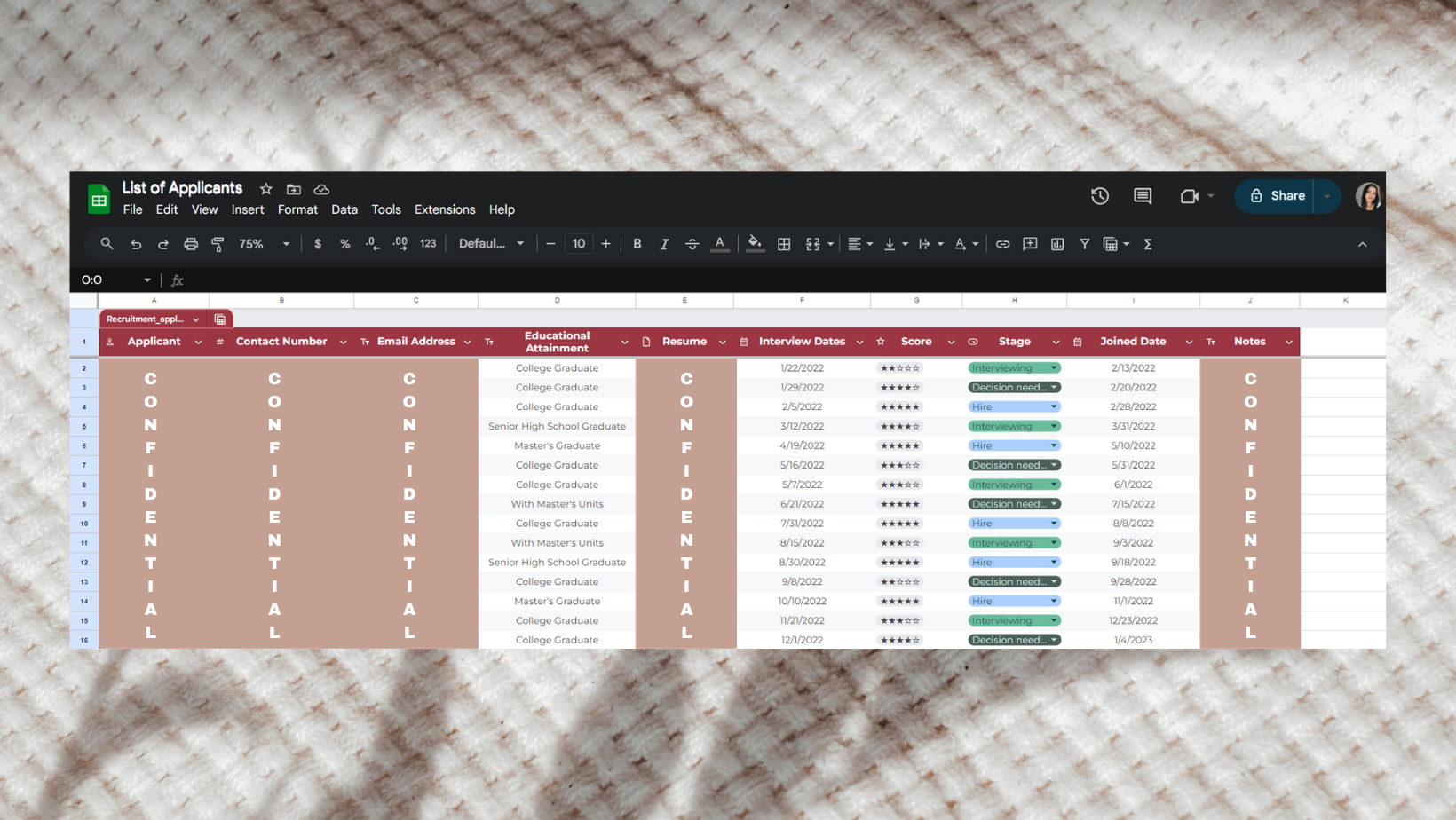Open the View menu
Image resolution: width=1456 pixels, height=820 pixels.
pyautogui.click(x=204, y=209)
